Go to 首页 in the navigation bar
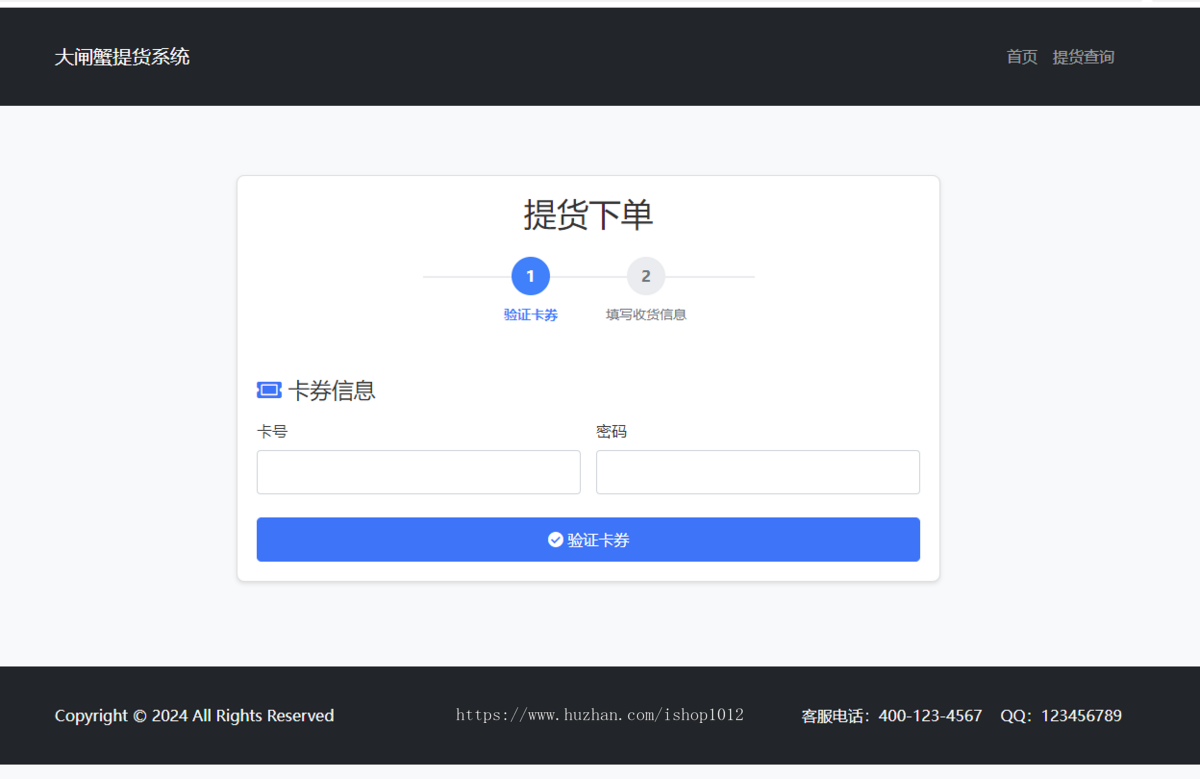 tap(1022, 57)
